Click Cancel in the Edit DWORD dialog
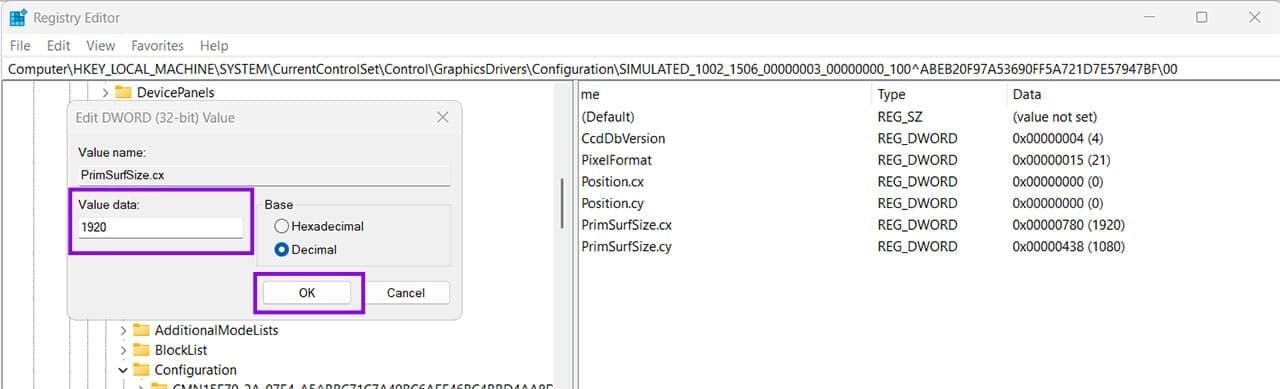The height and width of the screenshot is (389, 1280). tap(405, 293)
